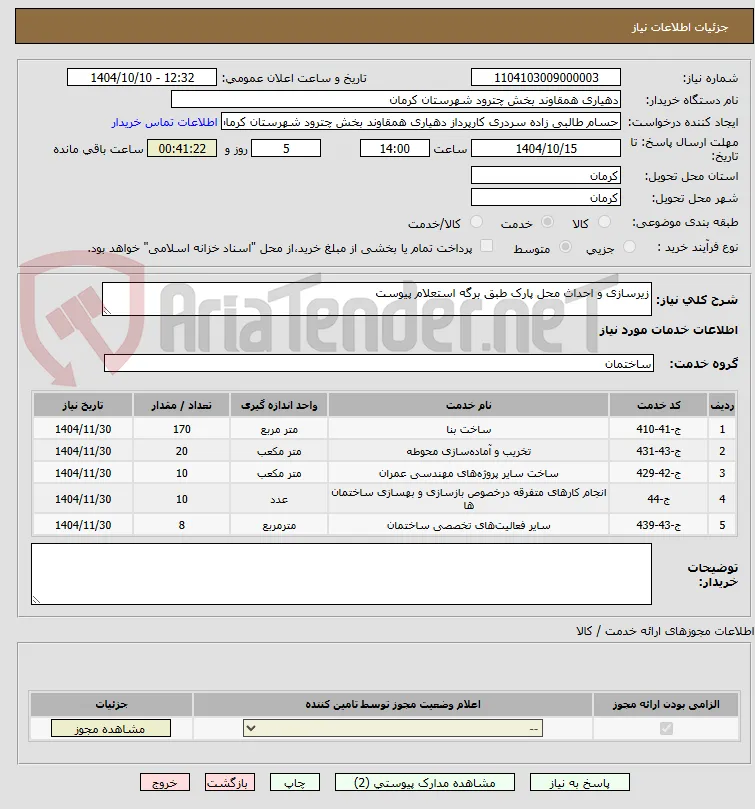This screenshot has height=809, width=755.
Task: Click service code ج-43-439
Action: click(658, 525)
